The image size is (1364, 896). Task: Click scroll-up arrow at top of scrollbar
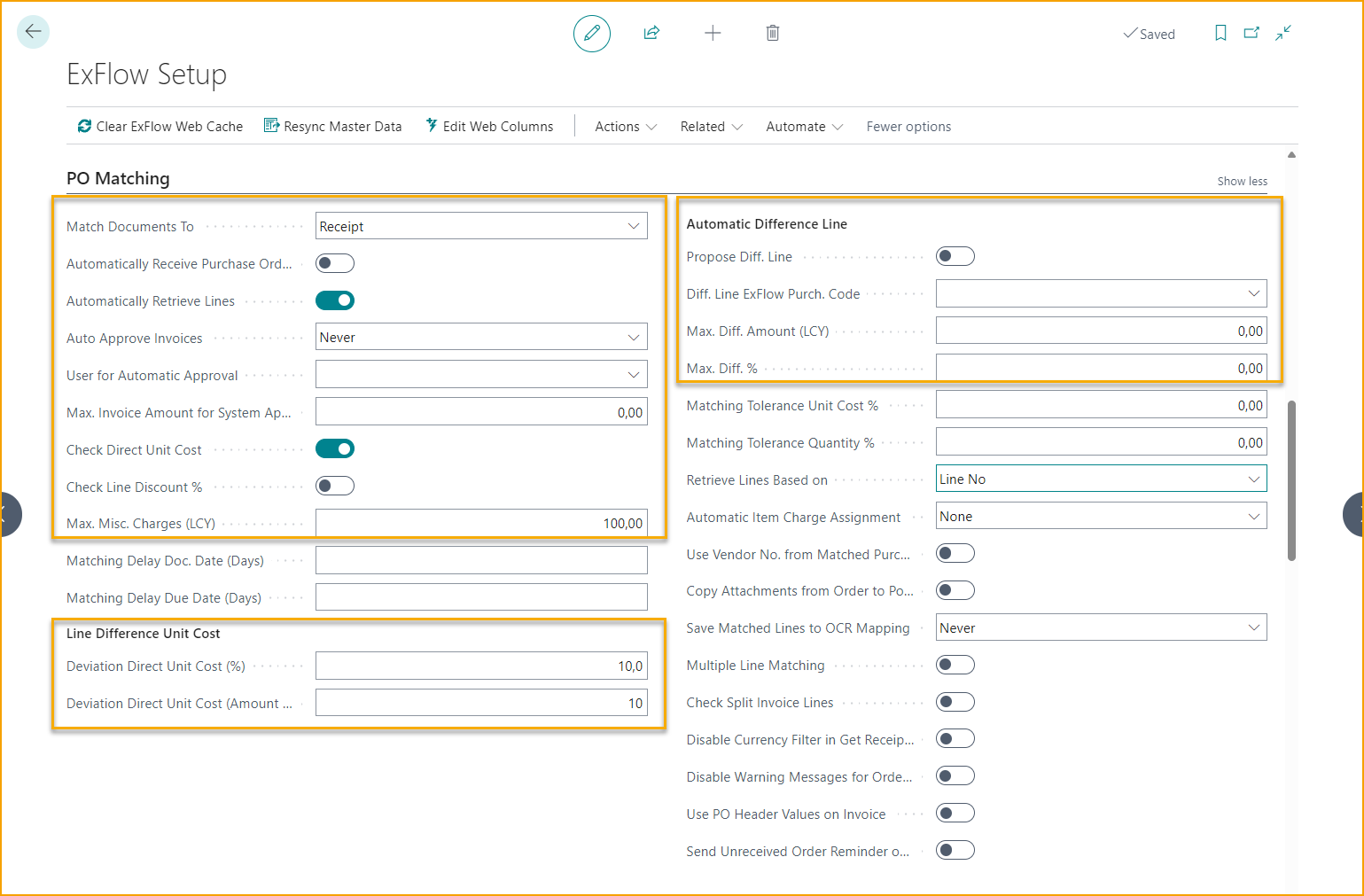1291,155
